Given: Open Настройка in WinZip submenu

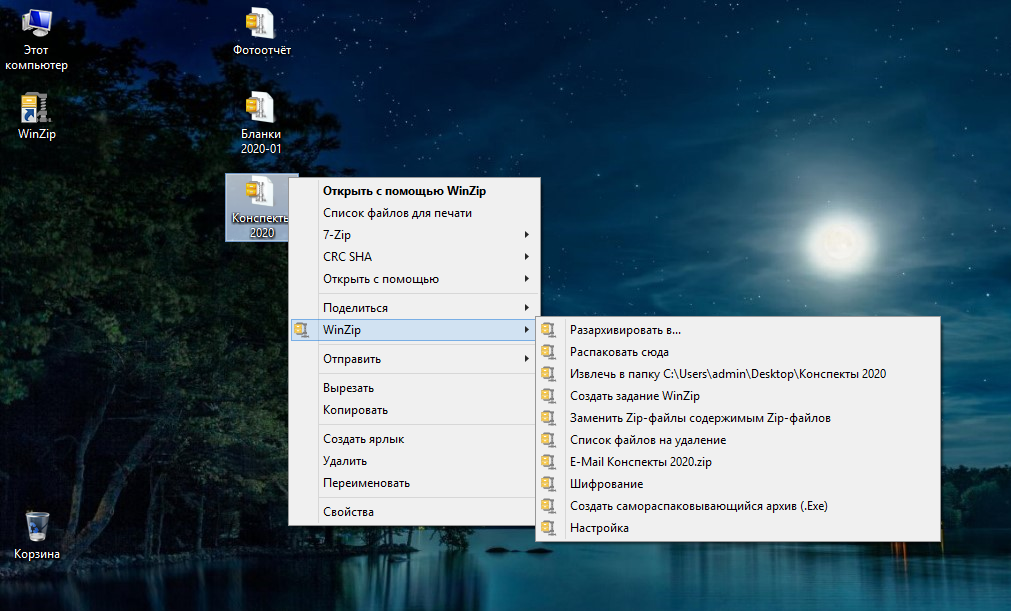Looking at the screenshot, I should (738, 528).
